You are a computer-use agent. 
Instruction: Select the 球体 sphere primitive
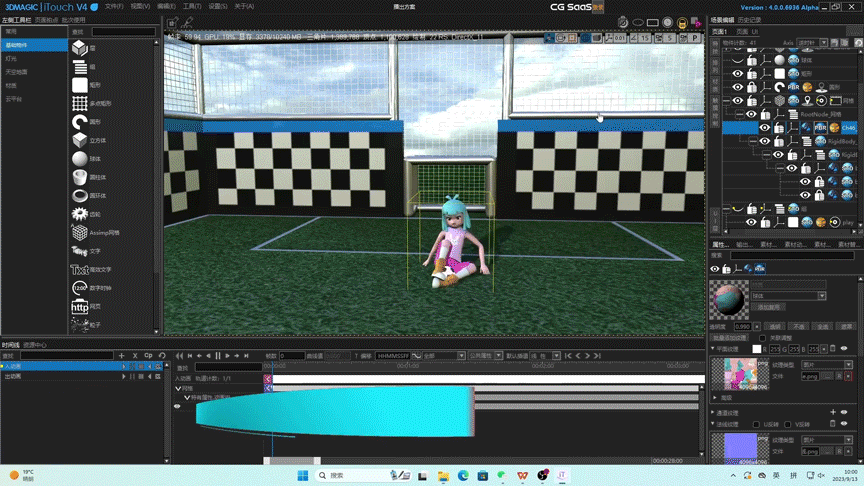click(x=80, y=159)
